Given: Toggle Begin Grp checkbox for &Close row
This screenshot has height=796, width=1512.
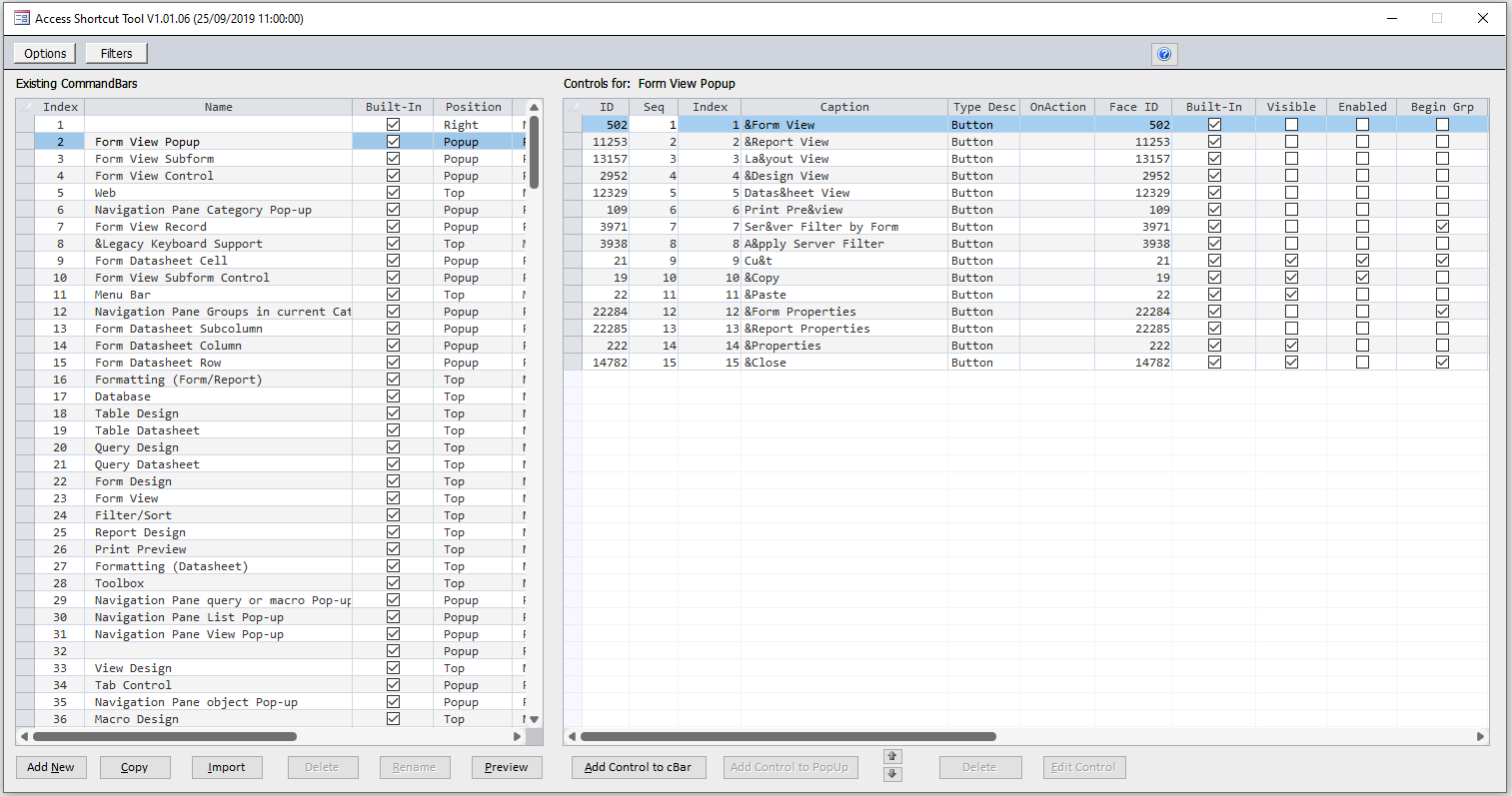Looking at the screenshot, I should 1442,363.
